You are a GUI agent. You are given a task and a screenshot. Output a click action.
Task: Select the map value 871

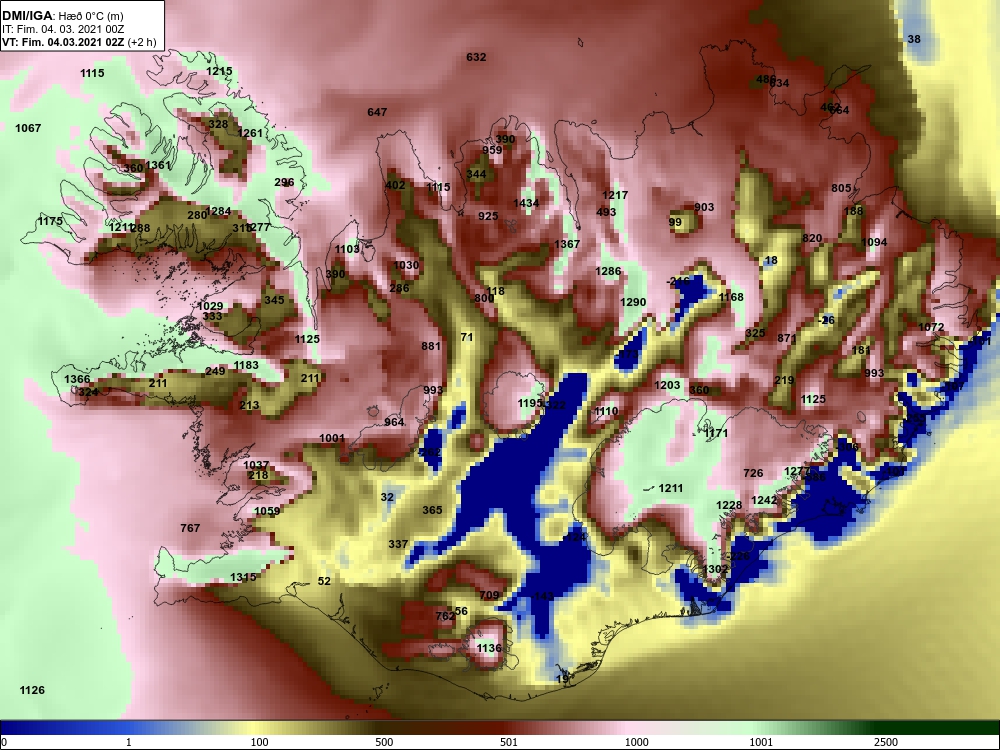click(787, 338)
